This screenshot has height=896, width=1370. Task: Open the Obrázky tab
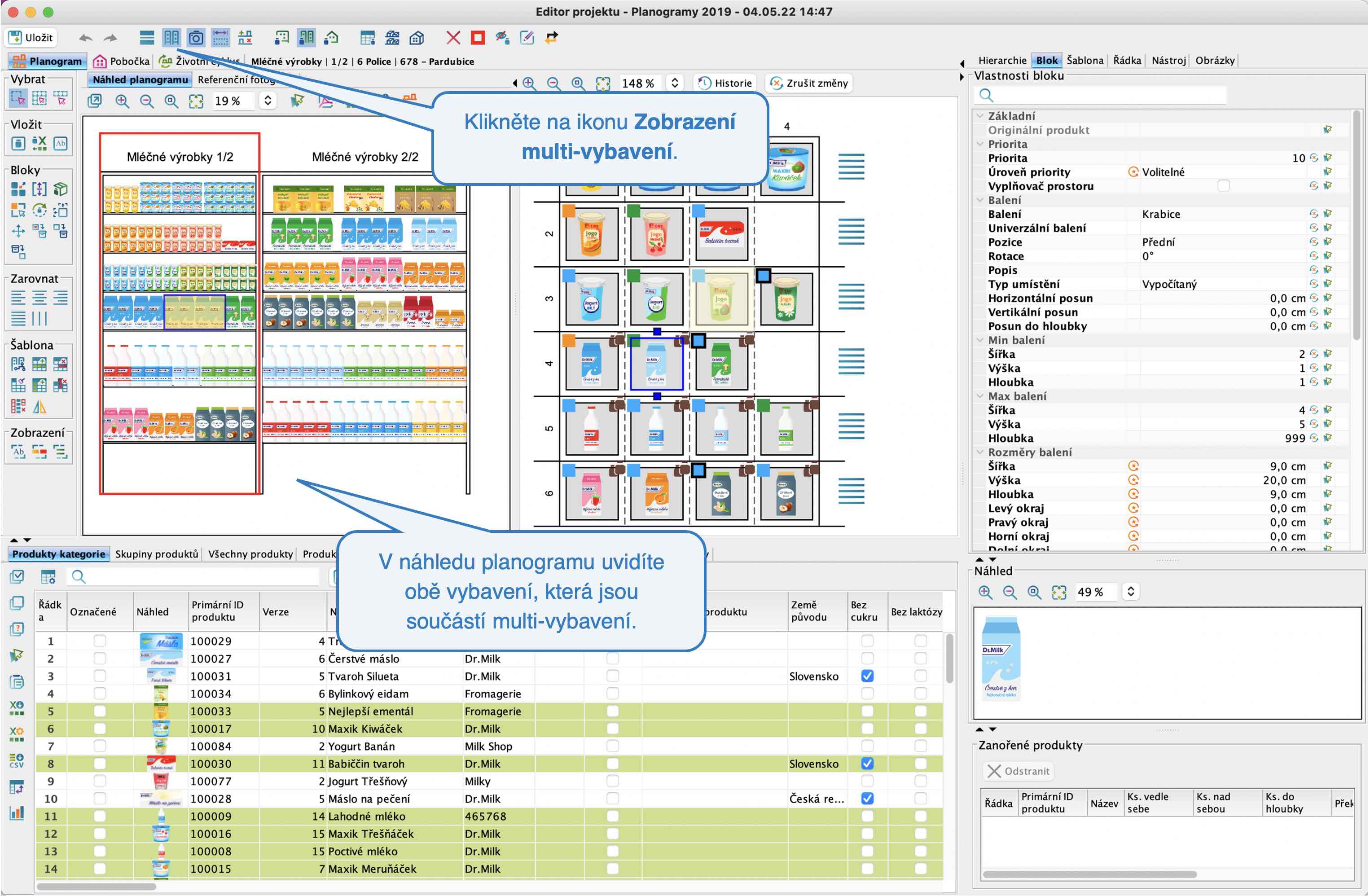point(1215,61)
